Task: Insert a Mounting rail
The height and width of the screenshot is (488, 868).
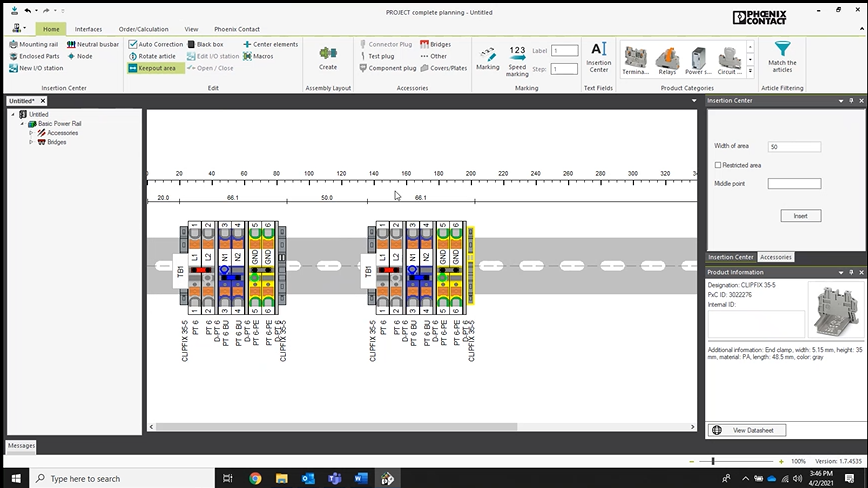Action: pyautogui.click(x=34, y=44)
